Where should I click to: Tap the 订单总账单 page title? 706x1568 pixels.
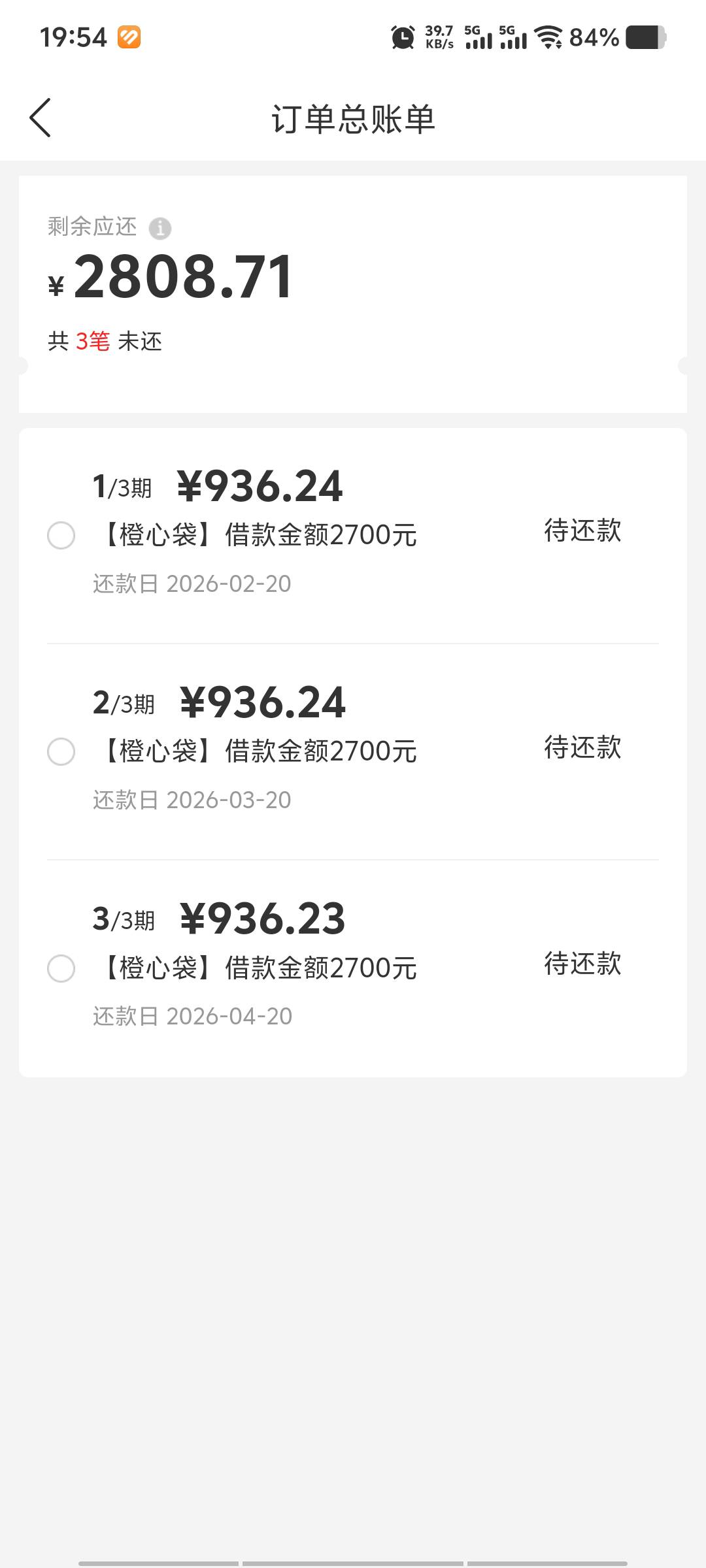pyautogui.click(x=353, y=120)
